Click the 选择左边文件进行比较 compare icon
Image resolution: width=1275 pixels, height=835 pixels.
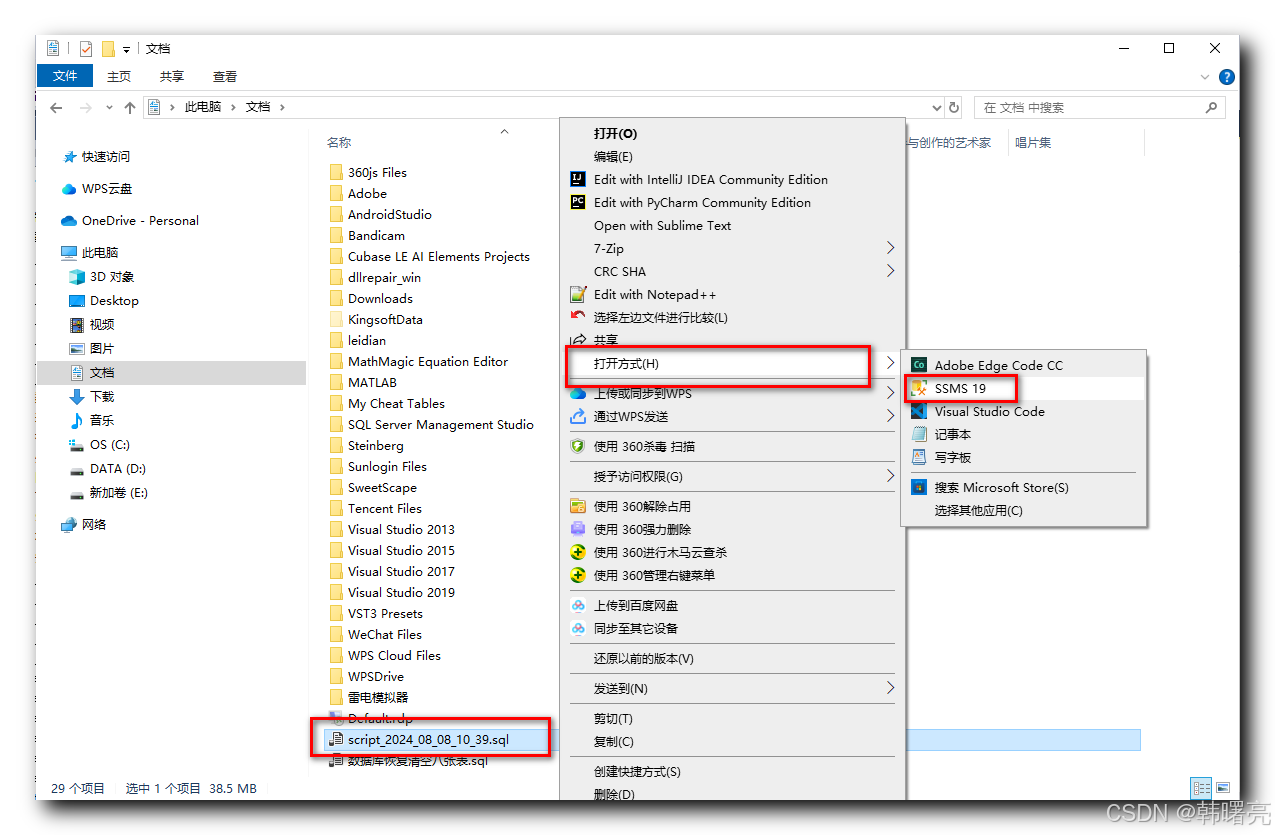click(x=577, y=317)
